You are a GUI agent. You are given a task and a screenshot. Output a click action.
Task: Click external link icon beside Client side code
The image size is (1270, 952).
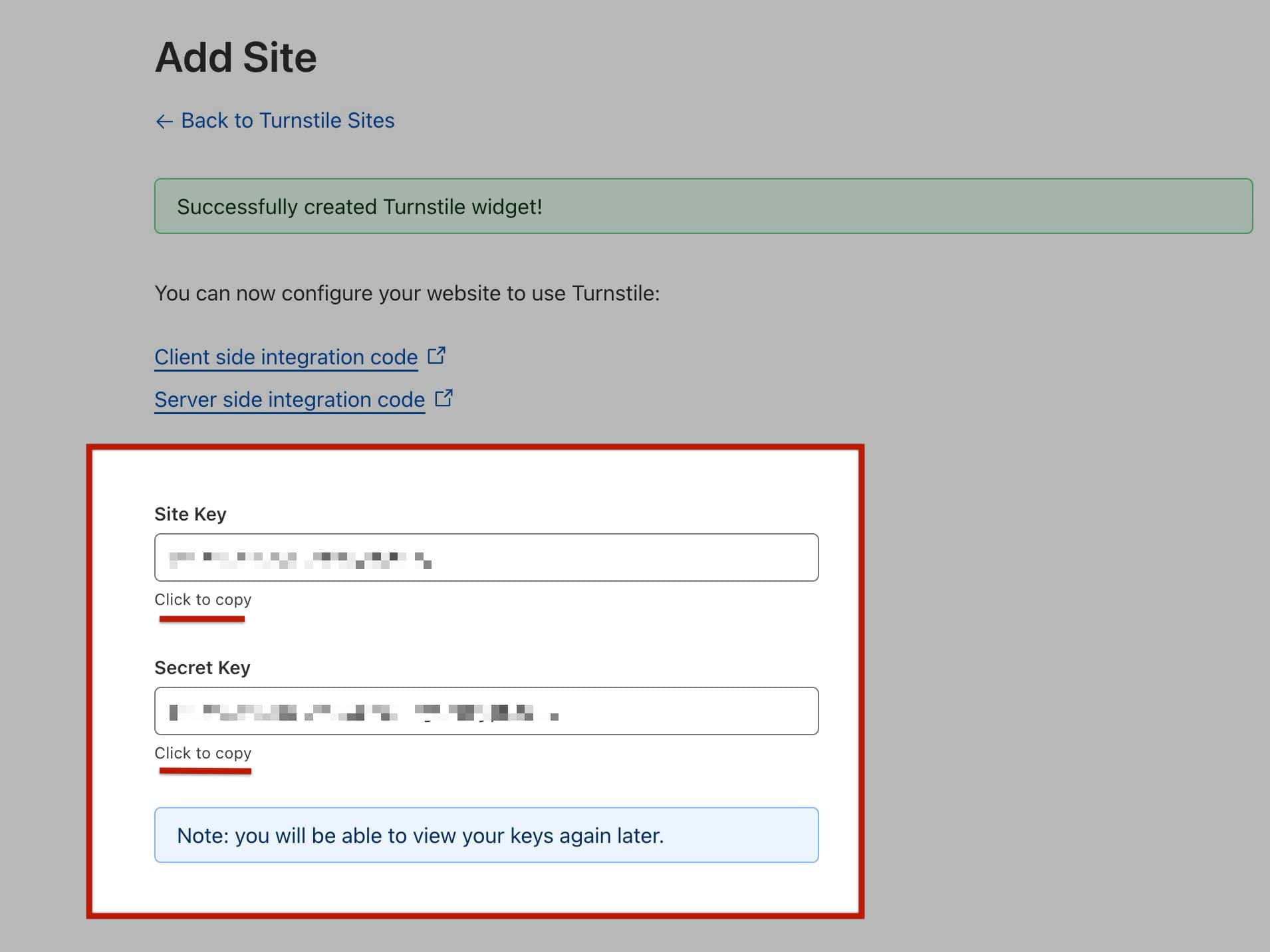point(436,356)
